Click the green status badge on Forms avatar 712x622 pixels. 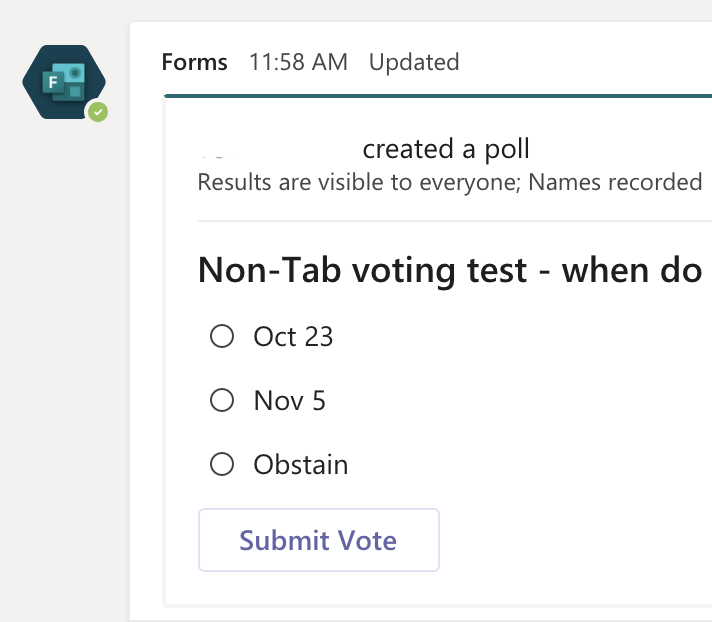(x=97, y=112)
